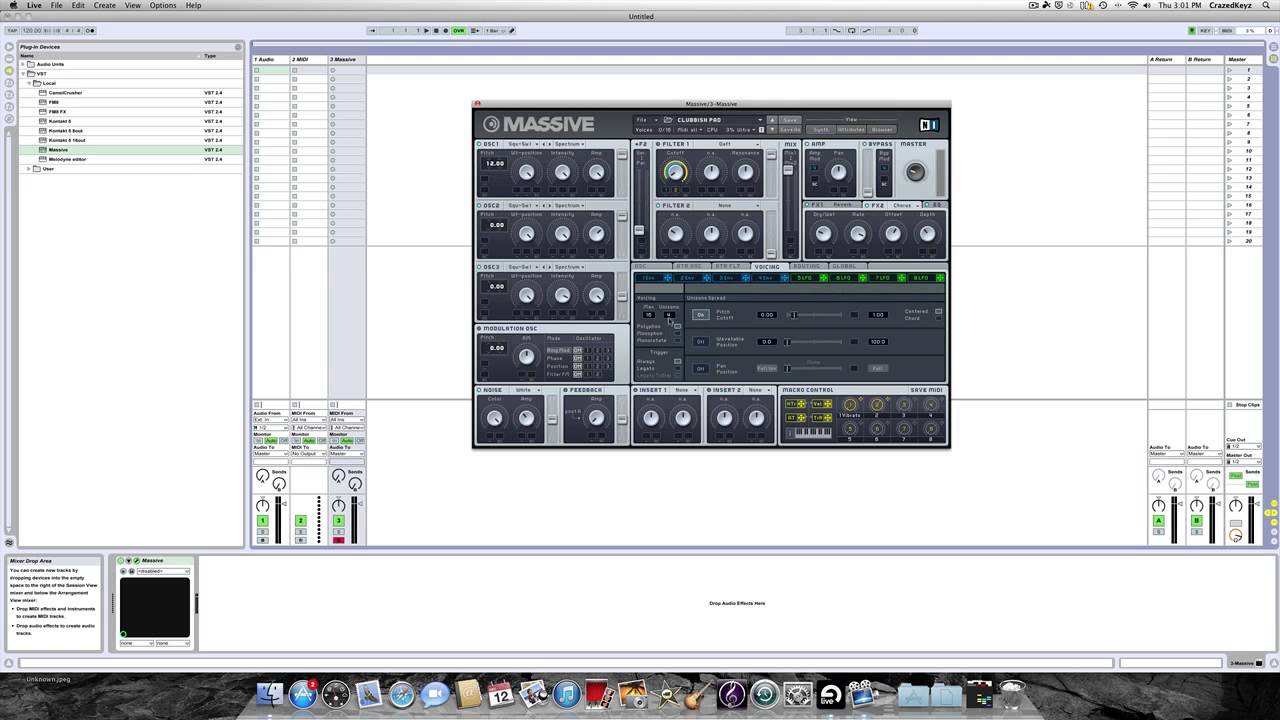Click Save button in Massive
This screenshot has width=1280, height=720.
(x=790, y=120)
